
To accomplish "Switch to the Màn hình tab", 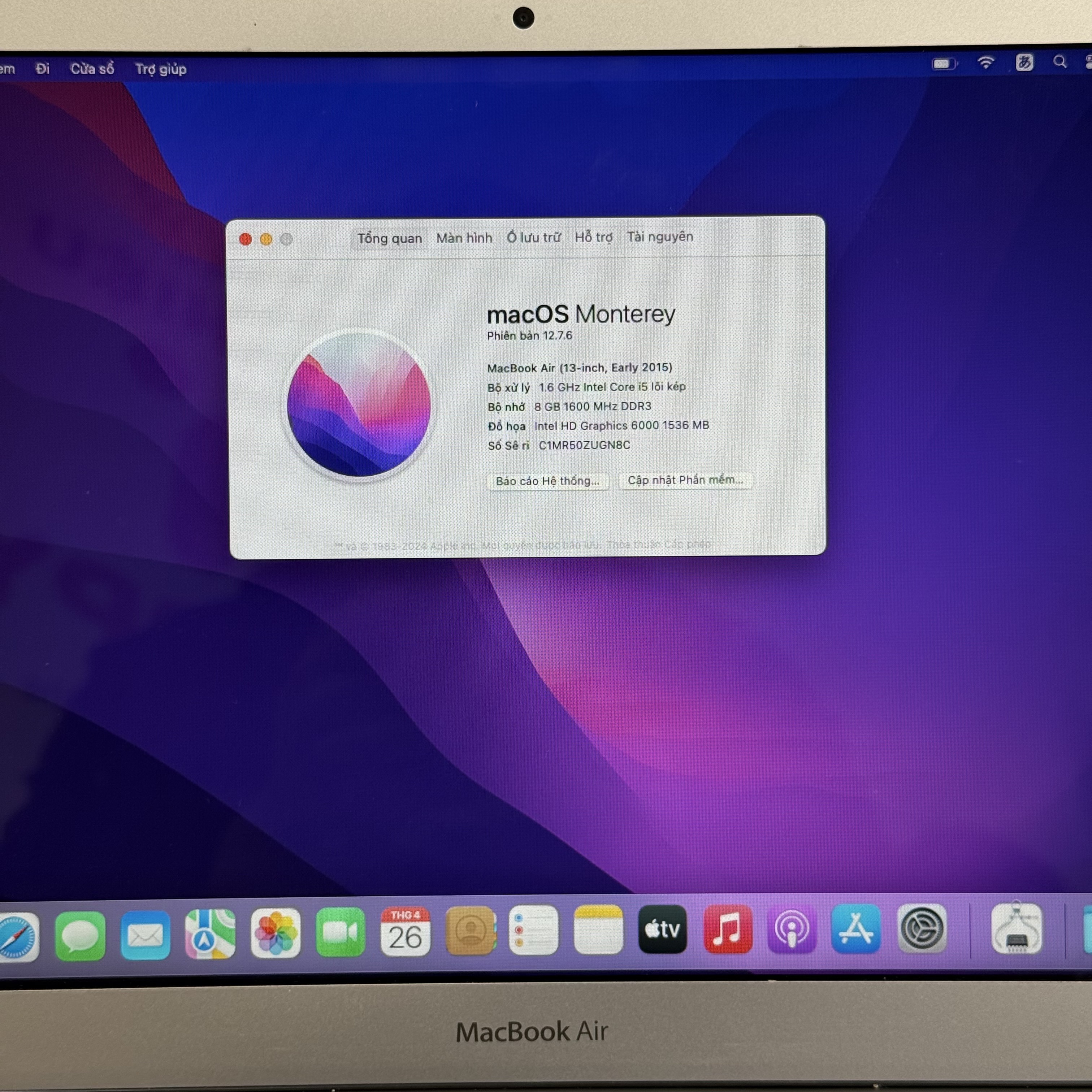I will (x=464, y=238).
